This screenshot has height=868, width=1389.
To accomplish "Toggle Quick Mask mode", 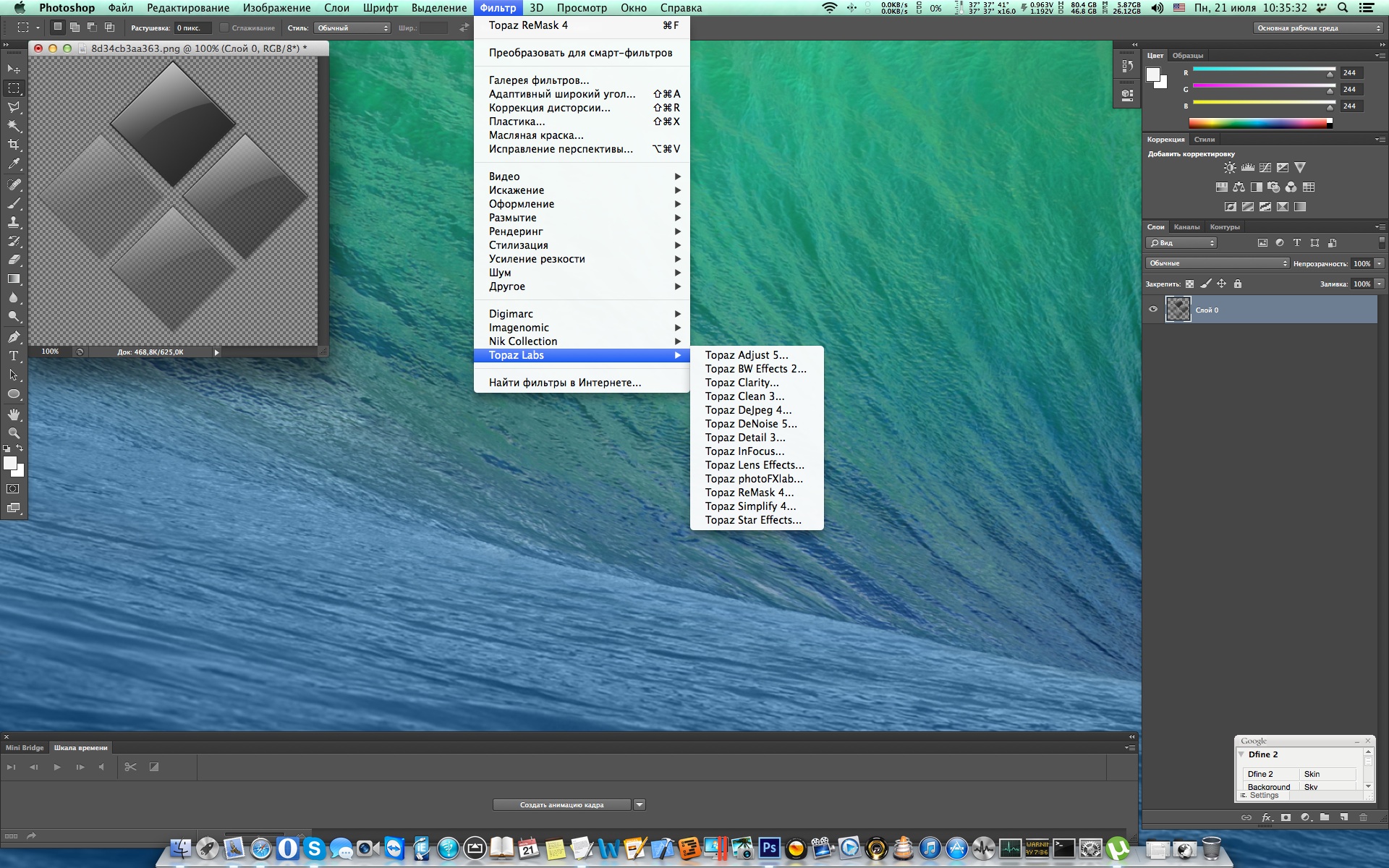I will 13,489.
